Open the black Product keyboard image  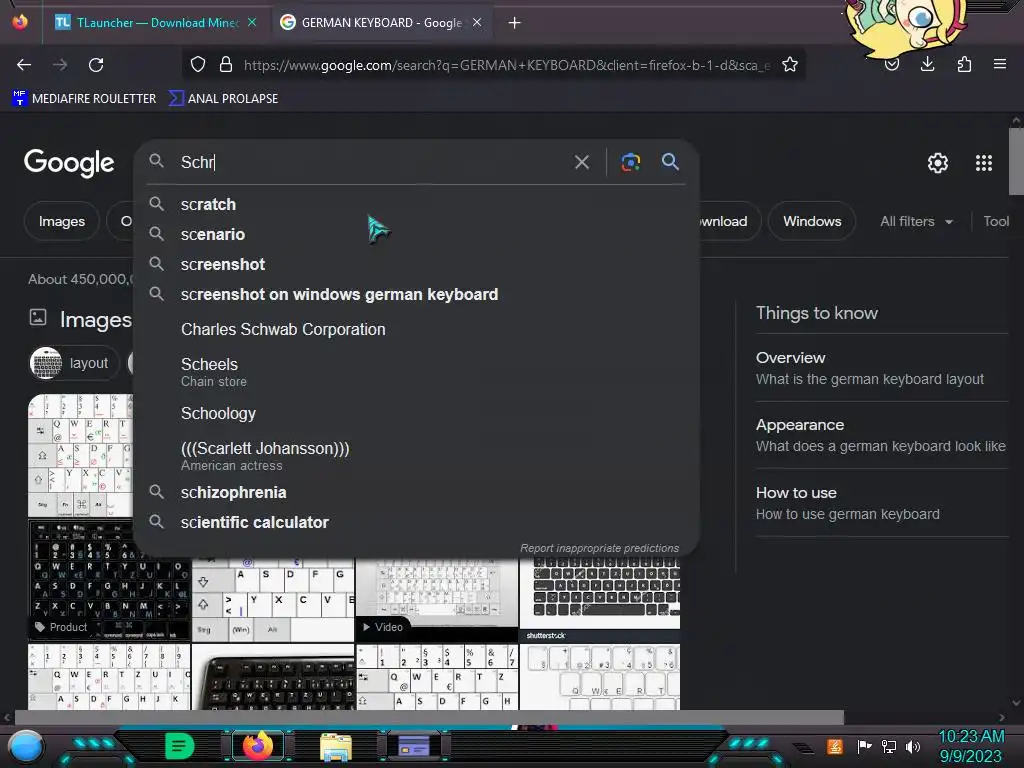109,580
